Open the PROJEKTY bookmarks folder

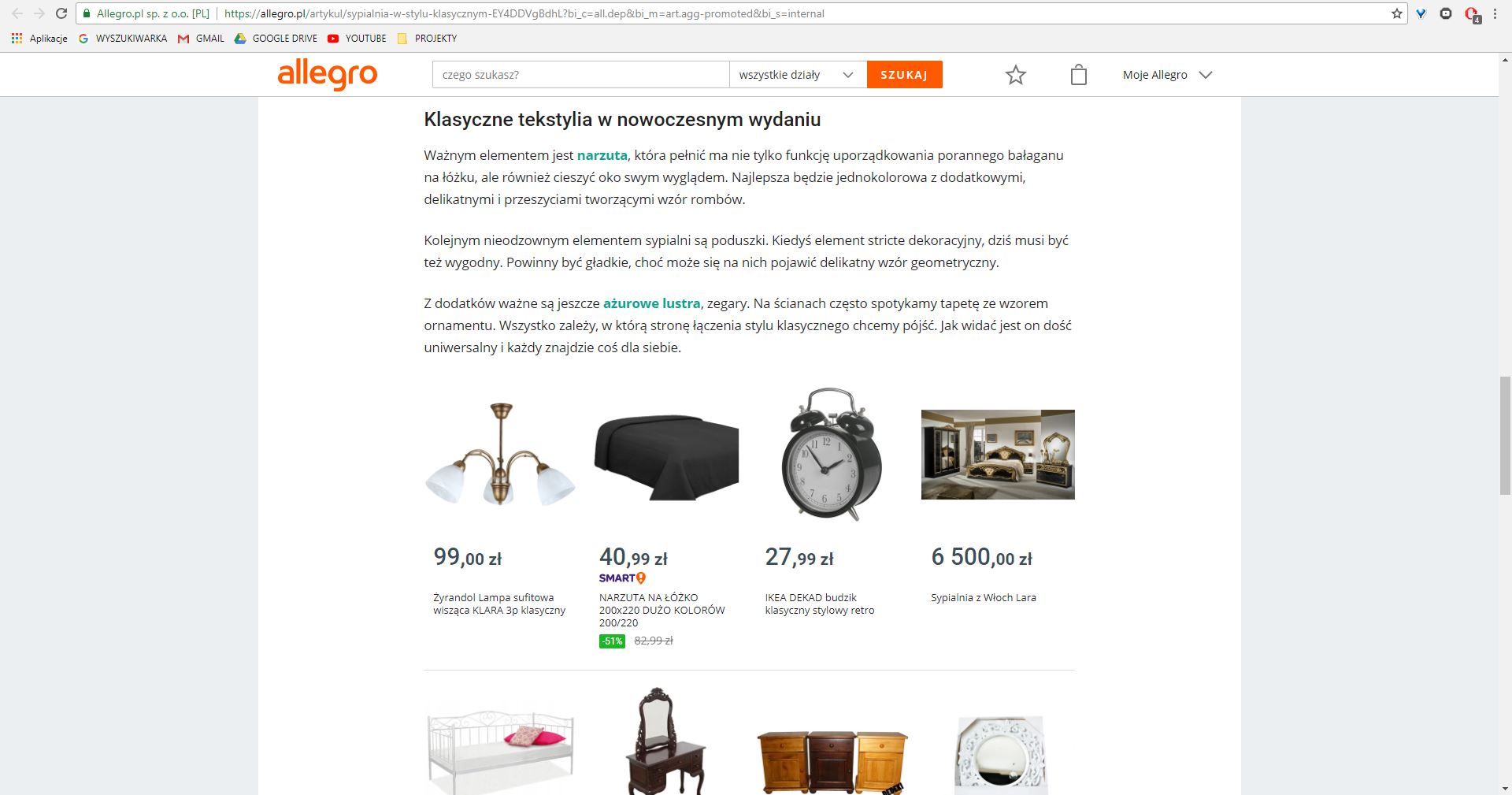pos(427,38)
